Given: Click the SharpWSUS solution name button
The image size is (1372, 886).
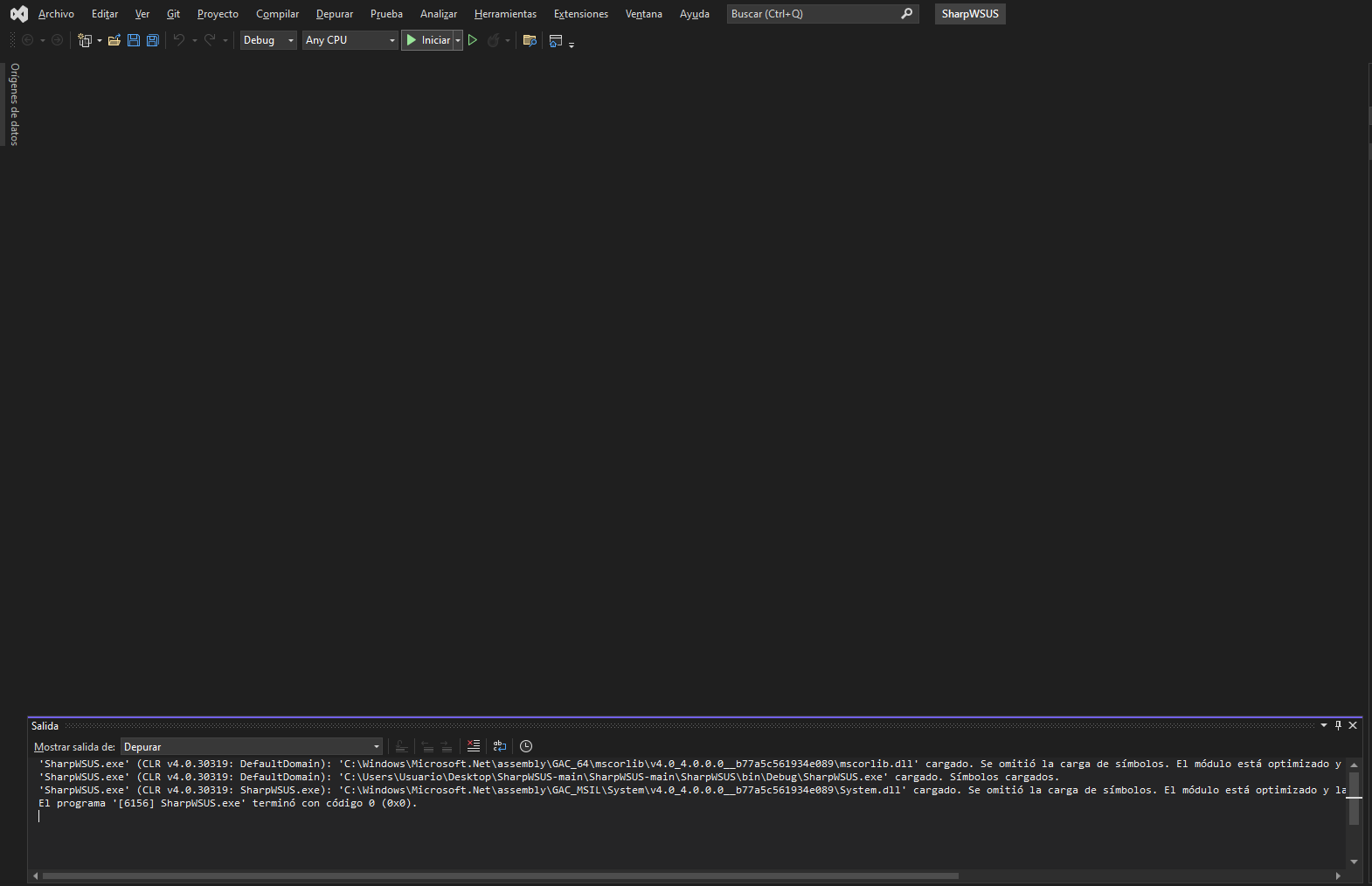Looking at the screenshot, I should click(970, 14).
